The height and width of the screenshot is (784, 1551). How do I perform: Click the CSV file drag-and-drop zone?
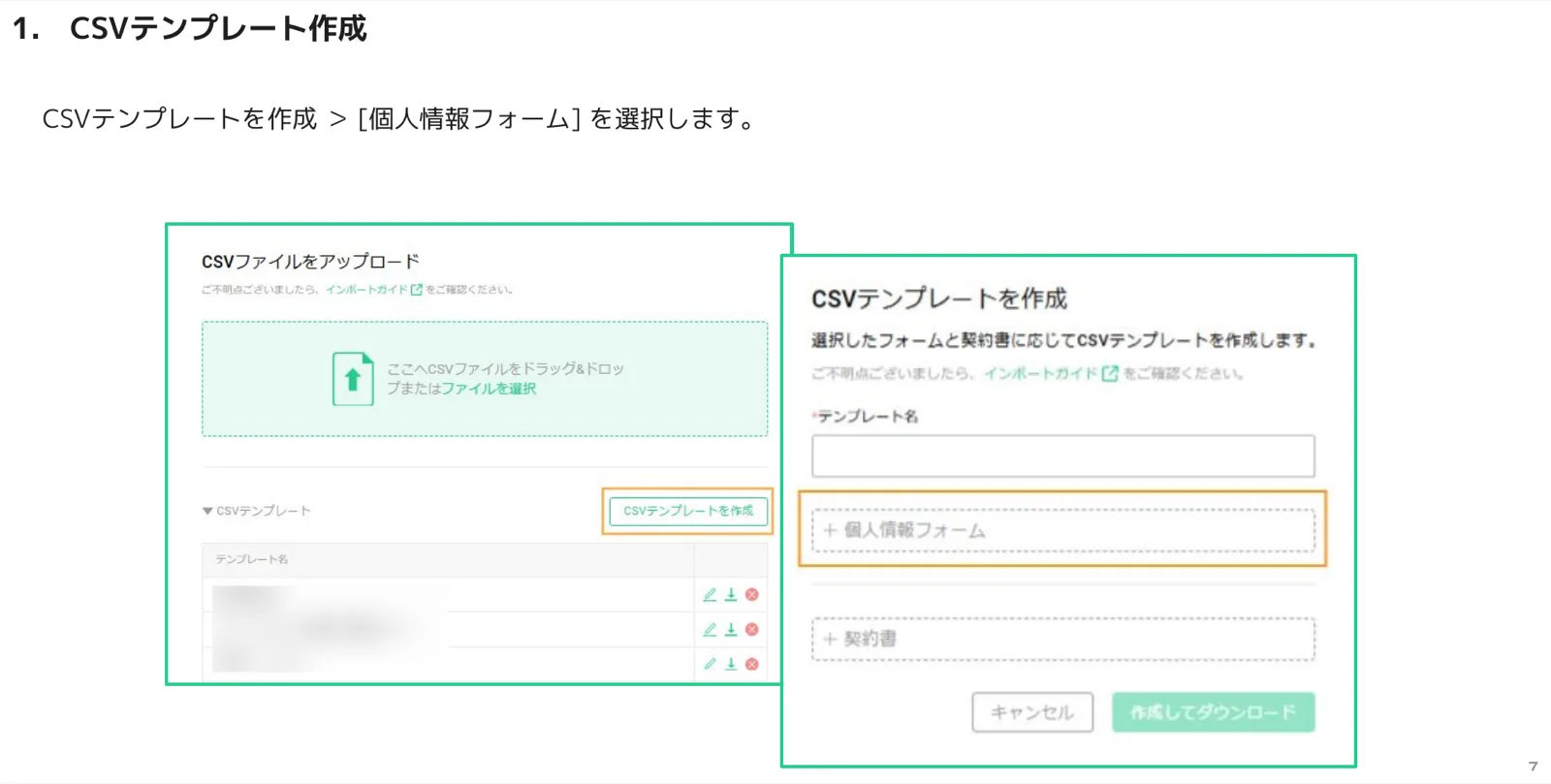tap(485, 379)
